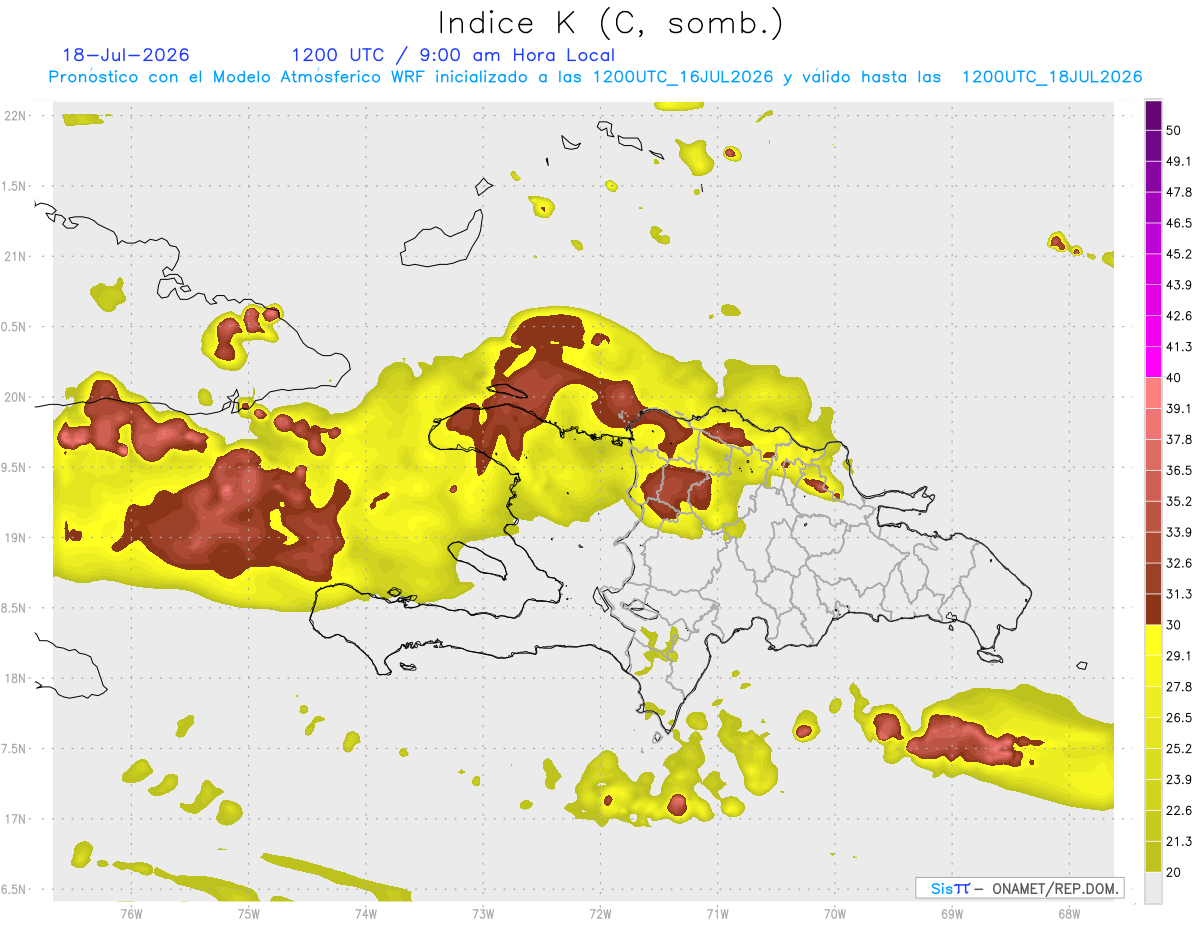Click the legend value "45.2"
The height and width of the screenshot is (927, 1200).
pos(1179,254)
